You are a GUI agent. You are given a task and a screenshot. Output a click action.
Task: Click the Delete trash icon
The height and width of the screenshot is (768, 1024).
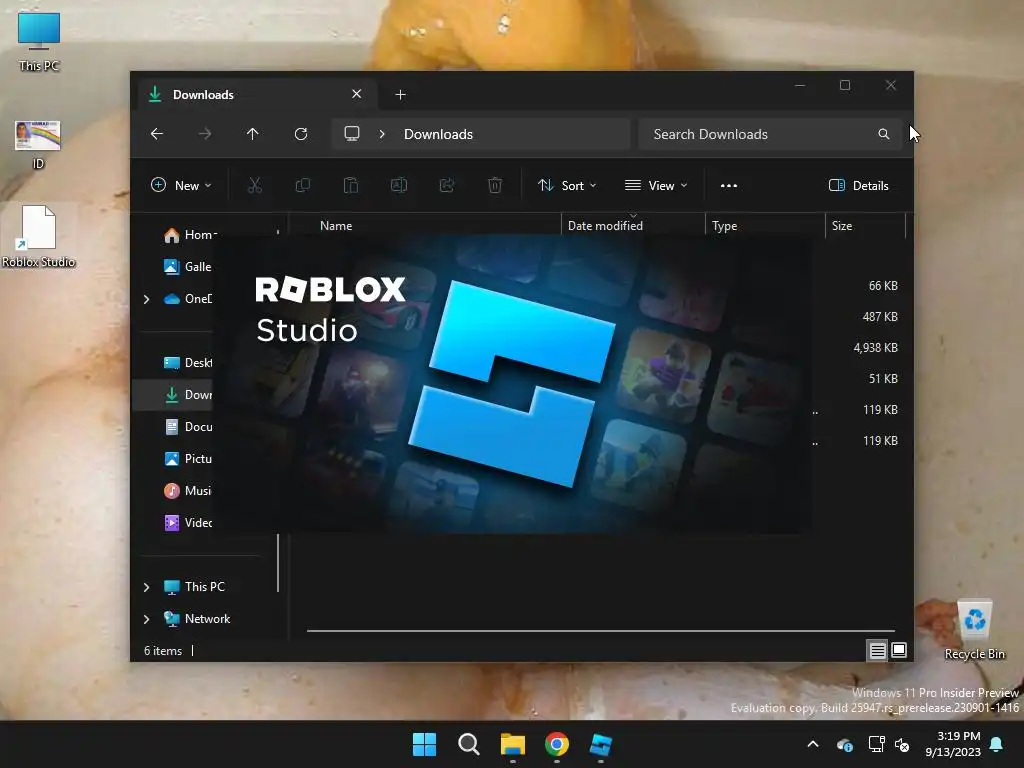point(495,185)
